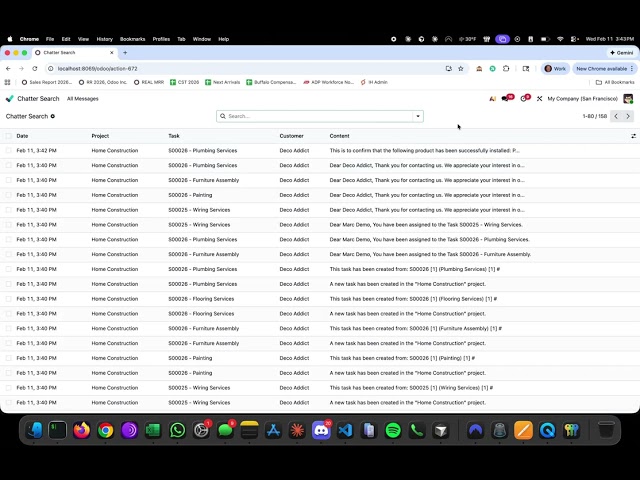Open the History menu in menu bar
The width and height of the screenshot is (640, 480).
104,39
